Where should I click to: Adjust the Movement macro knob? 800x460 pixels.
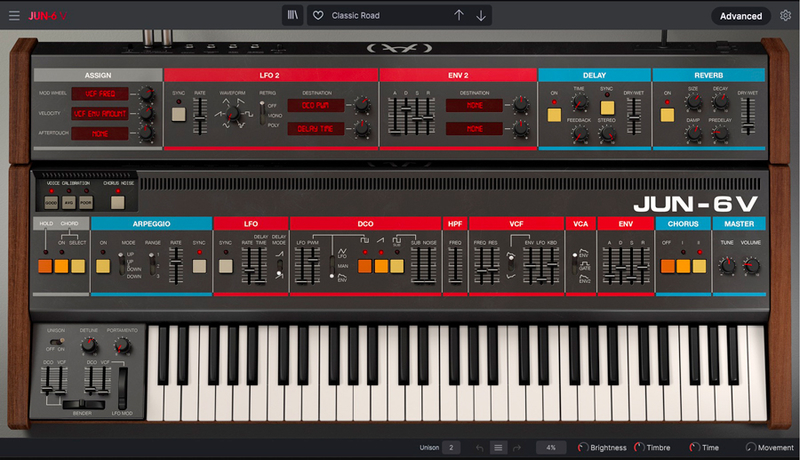(750, 447)
